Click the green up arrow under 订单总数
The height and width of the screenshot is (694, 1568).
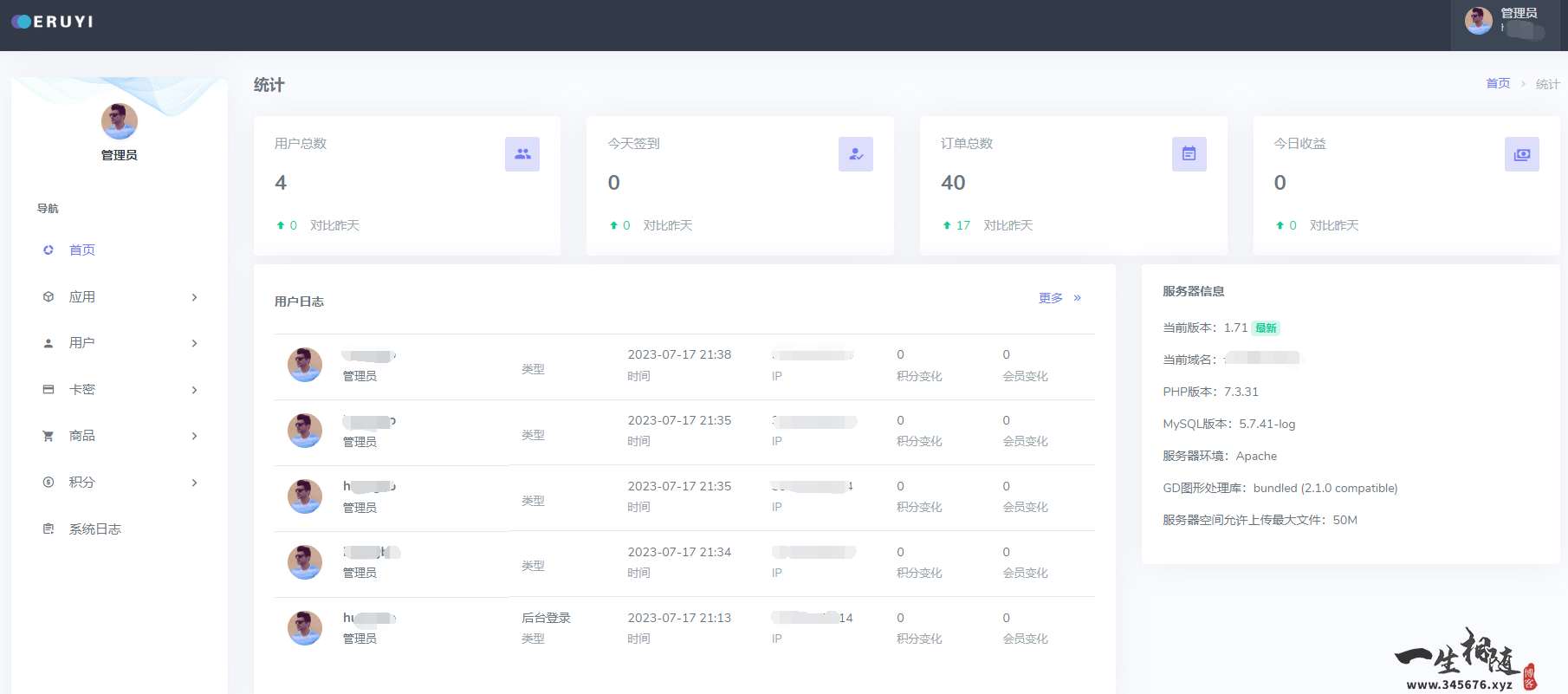pyautogui.click(x=947, y=225)
